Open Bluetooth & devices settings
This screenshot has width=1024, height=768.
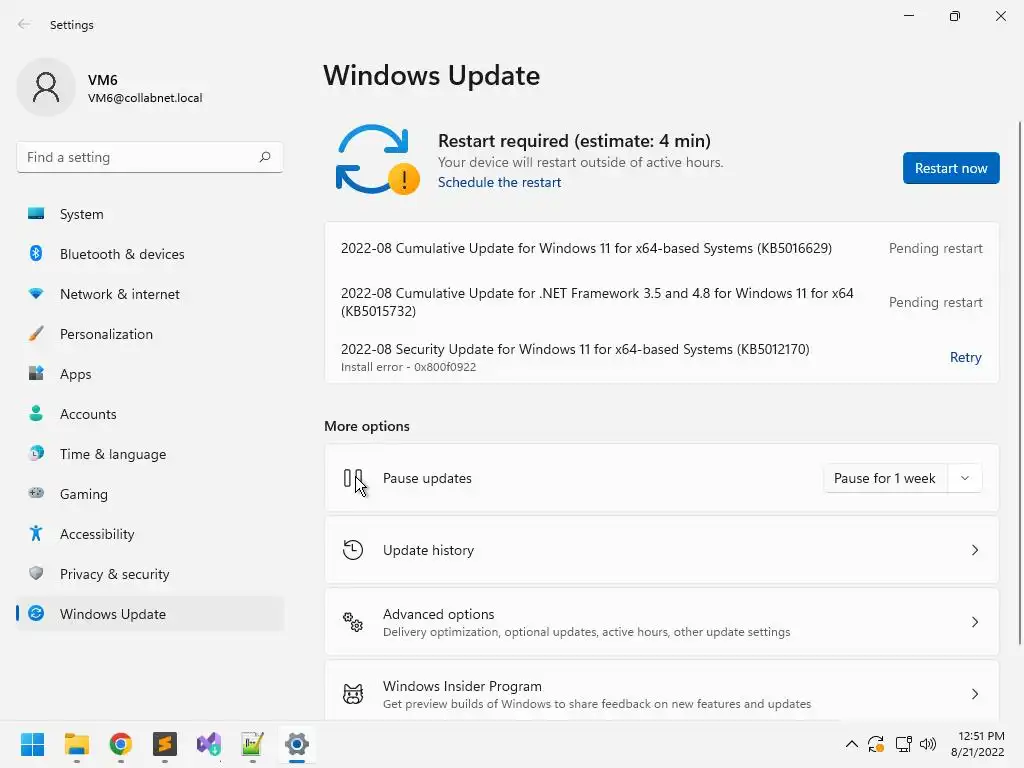tap(150, 254)
